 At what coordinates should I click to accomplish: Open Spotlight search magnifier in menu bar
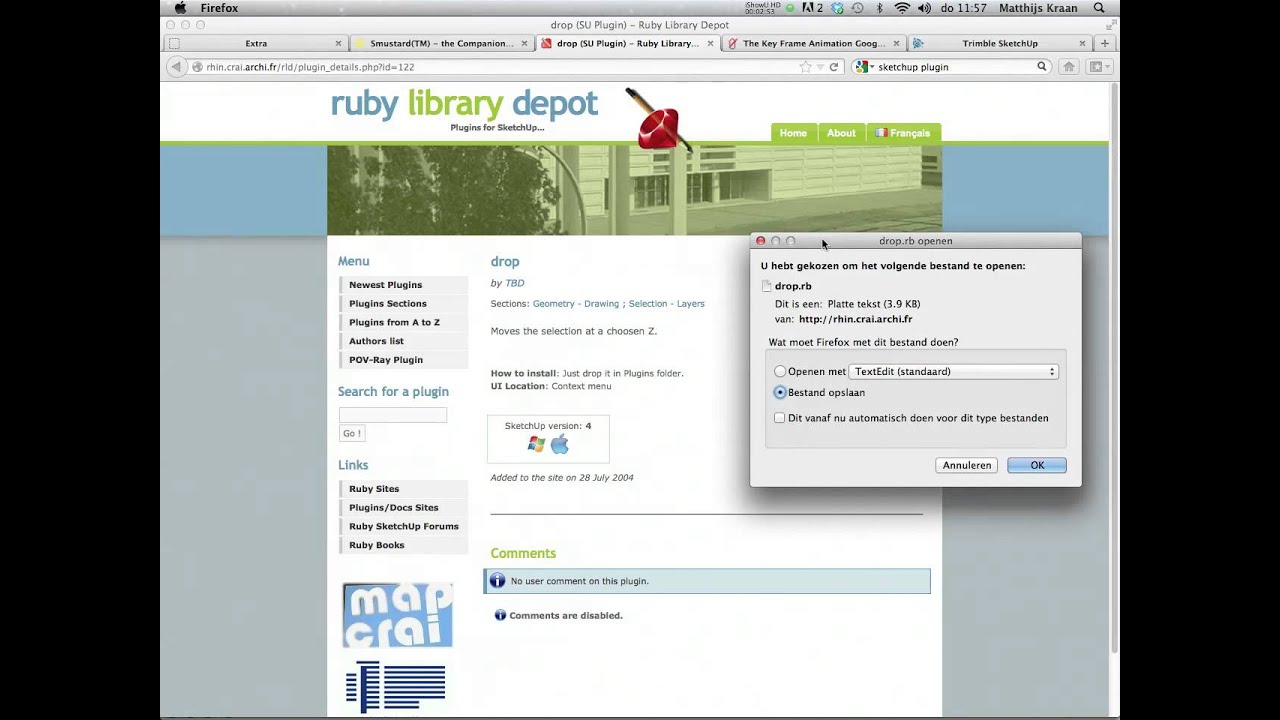[1099, 8]
